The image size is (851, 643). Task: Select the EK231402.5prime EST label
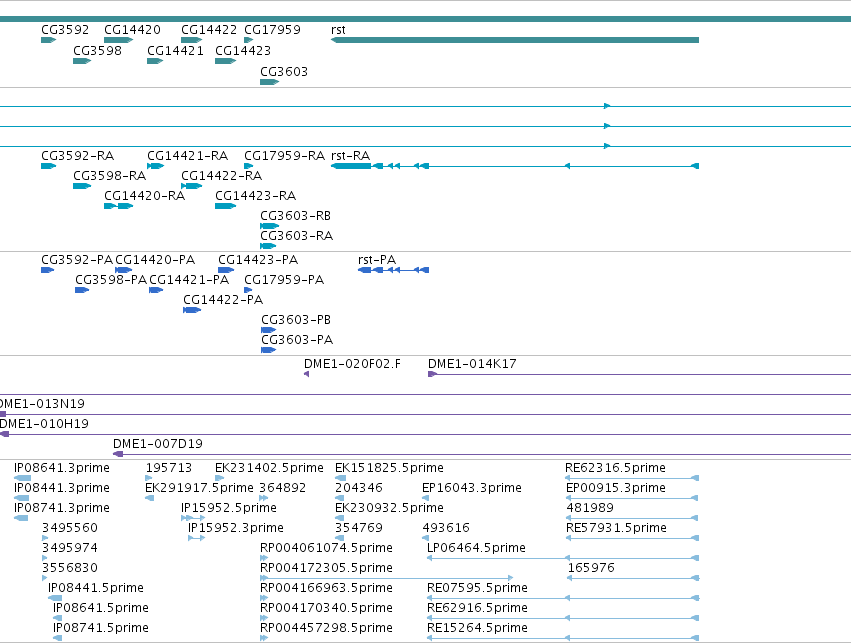coord(269,468)
